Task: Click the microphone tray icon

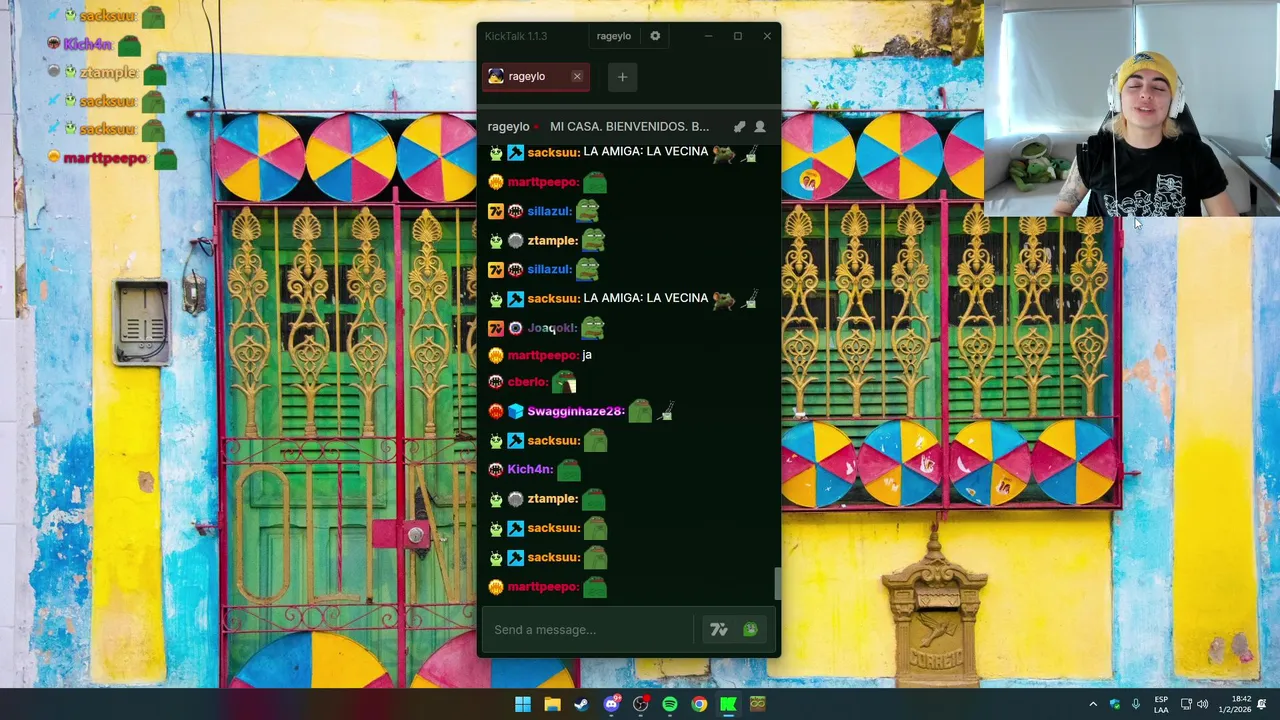Action: point(1136,704)
